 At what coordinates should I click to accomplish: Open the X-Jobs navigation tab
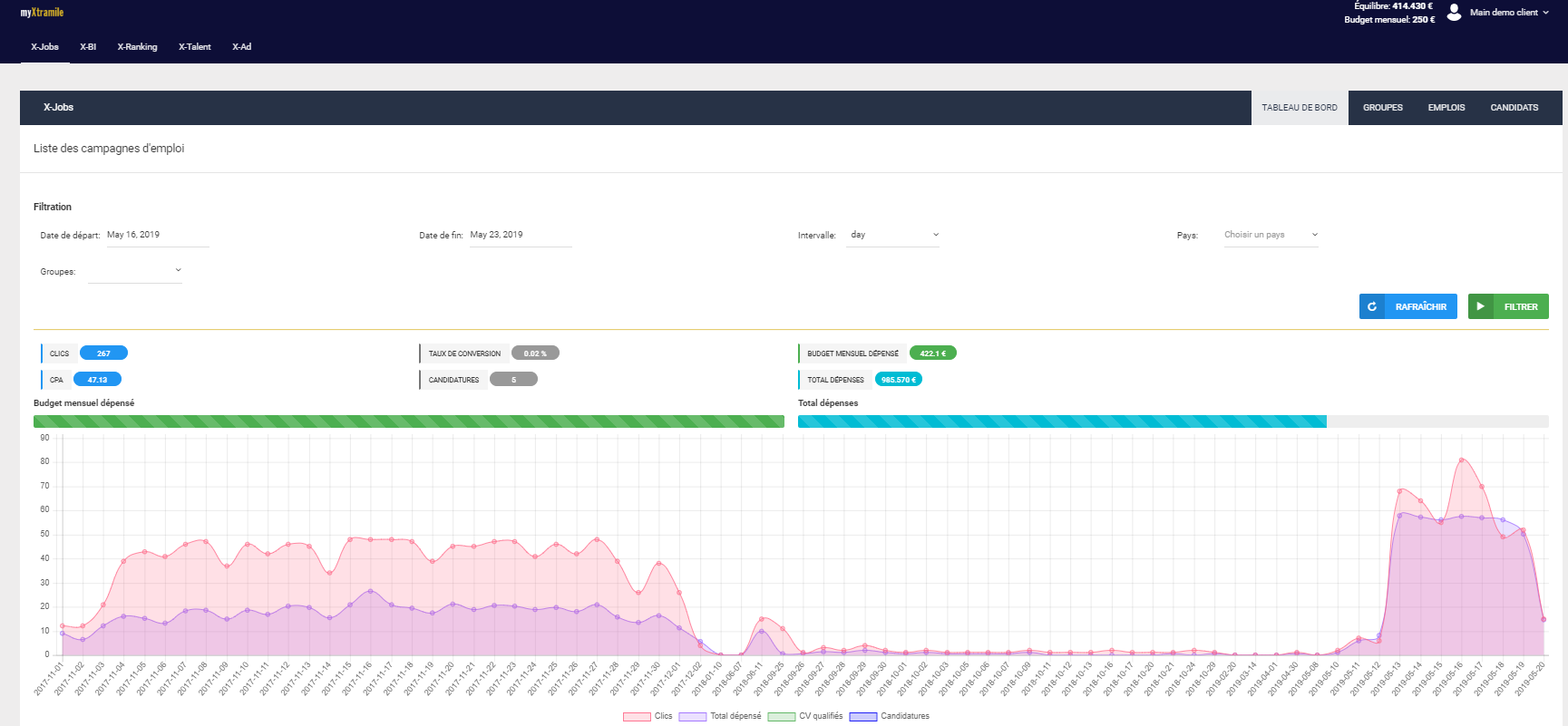[x=44, y=47]
